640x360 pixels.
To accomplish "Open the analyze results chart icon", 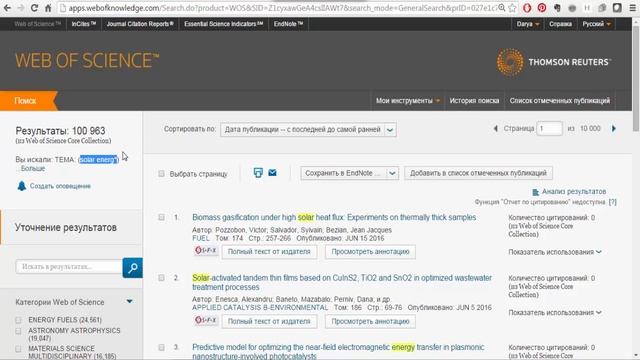I will tap(536, 192).
